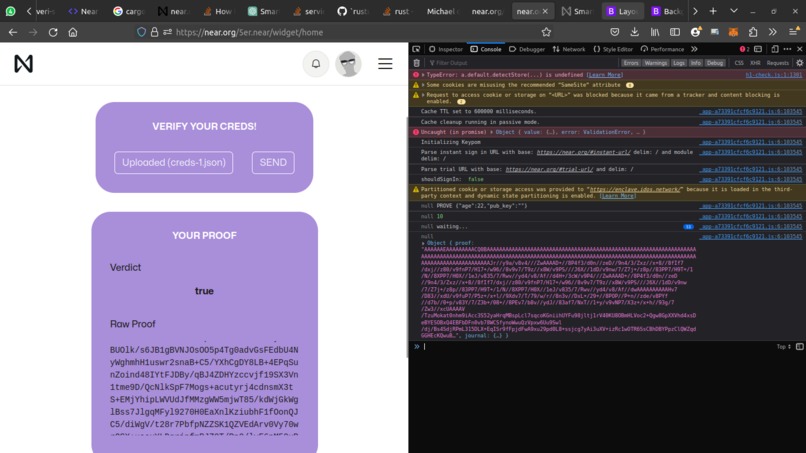Open the Firefox application menu
The height and width of the screenshot is (453, 806).
coord(793,32)
